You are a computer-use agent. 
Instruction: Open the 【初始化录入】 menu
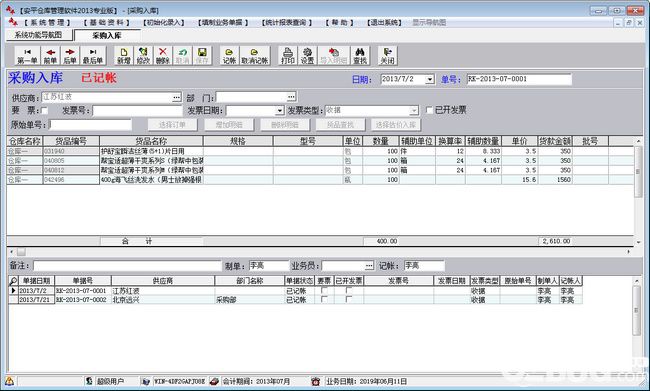pos(164,22)
